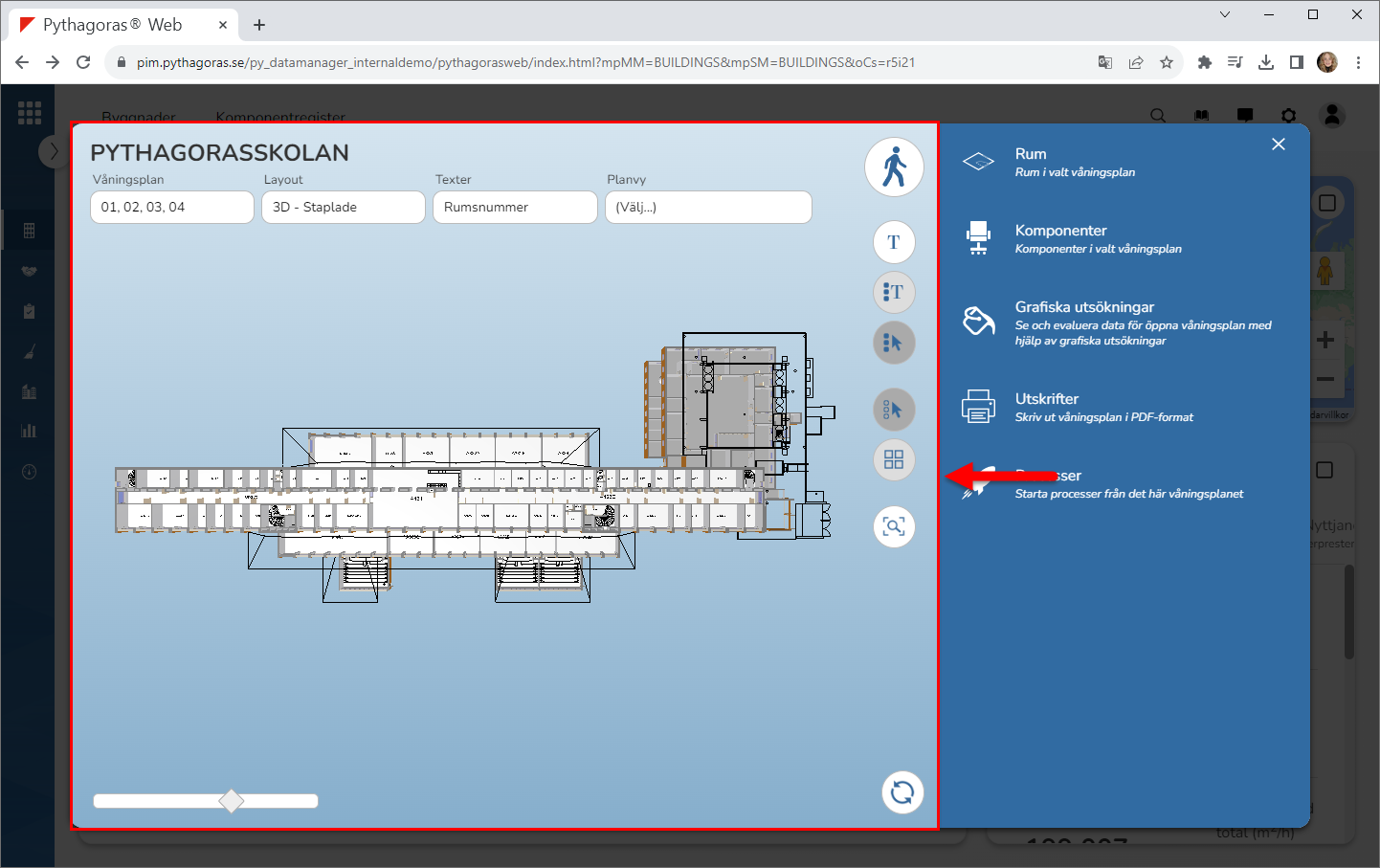Screen dimensions: 1380x868
Task: Select Grafiska utsökningar menu entry
Action: pyautogui.click(x=1084, y=307)
